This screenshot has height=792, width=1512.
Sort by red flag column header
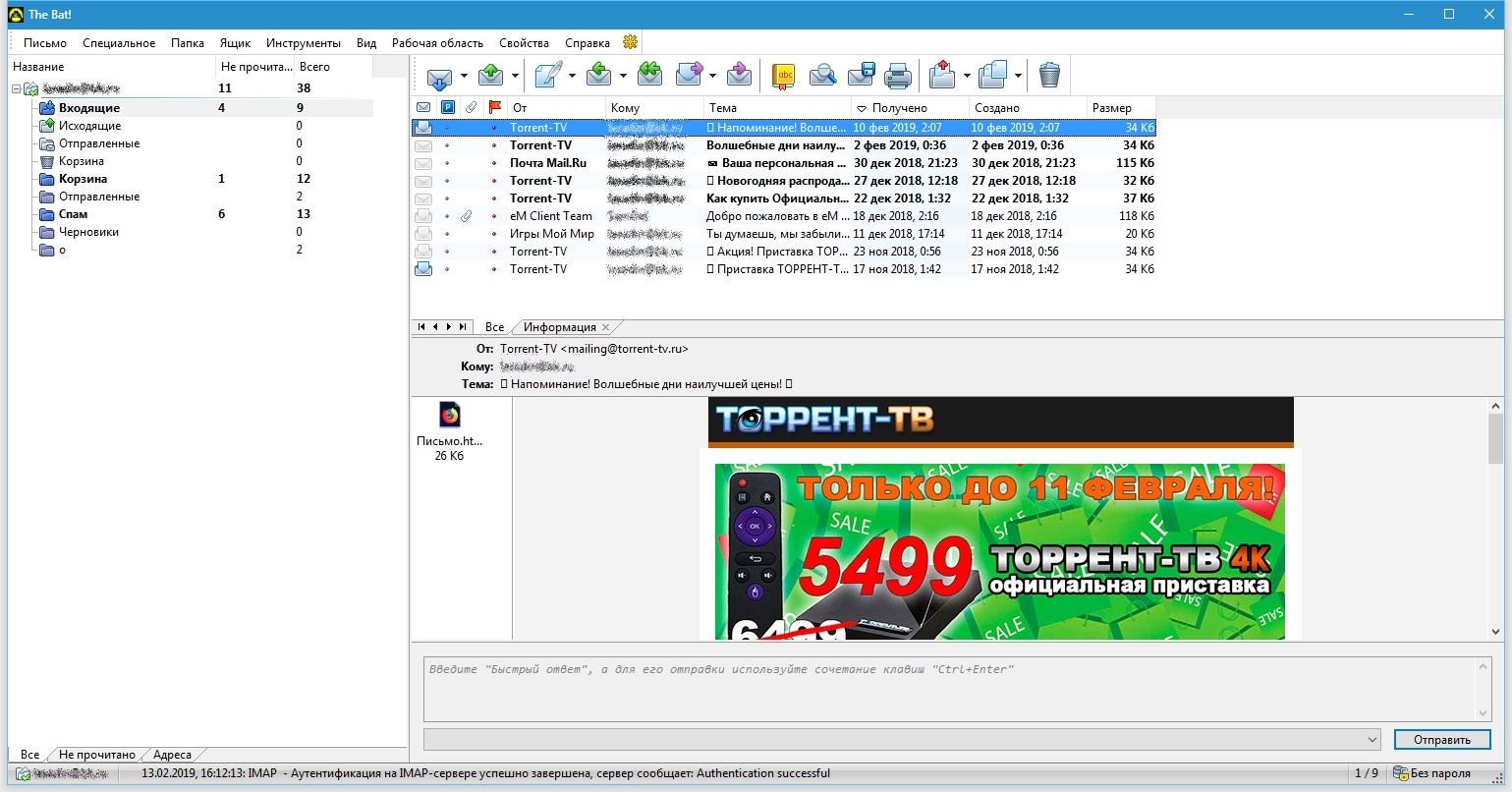495,107
